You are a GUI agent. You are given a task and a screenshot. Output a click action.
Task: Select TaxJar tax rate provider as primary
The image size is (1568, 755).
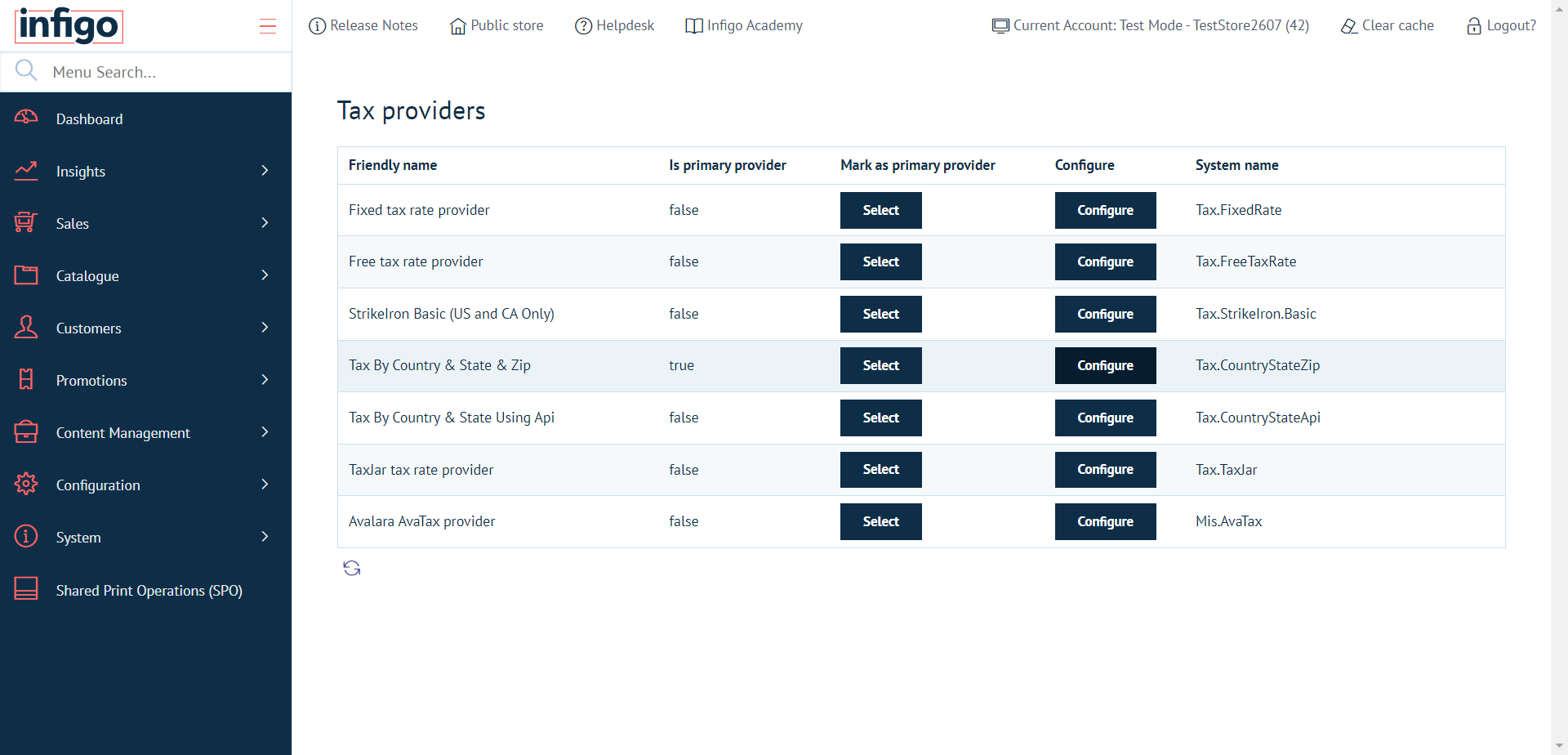point(881,470)
